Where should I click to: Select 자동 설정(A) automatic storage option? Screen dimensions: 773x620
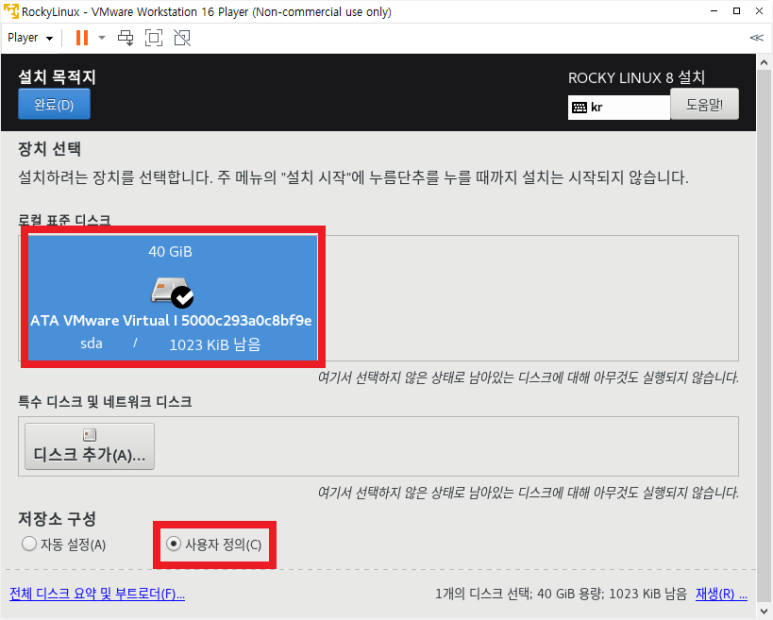point(64,545)
